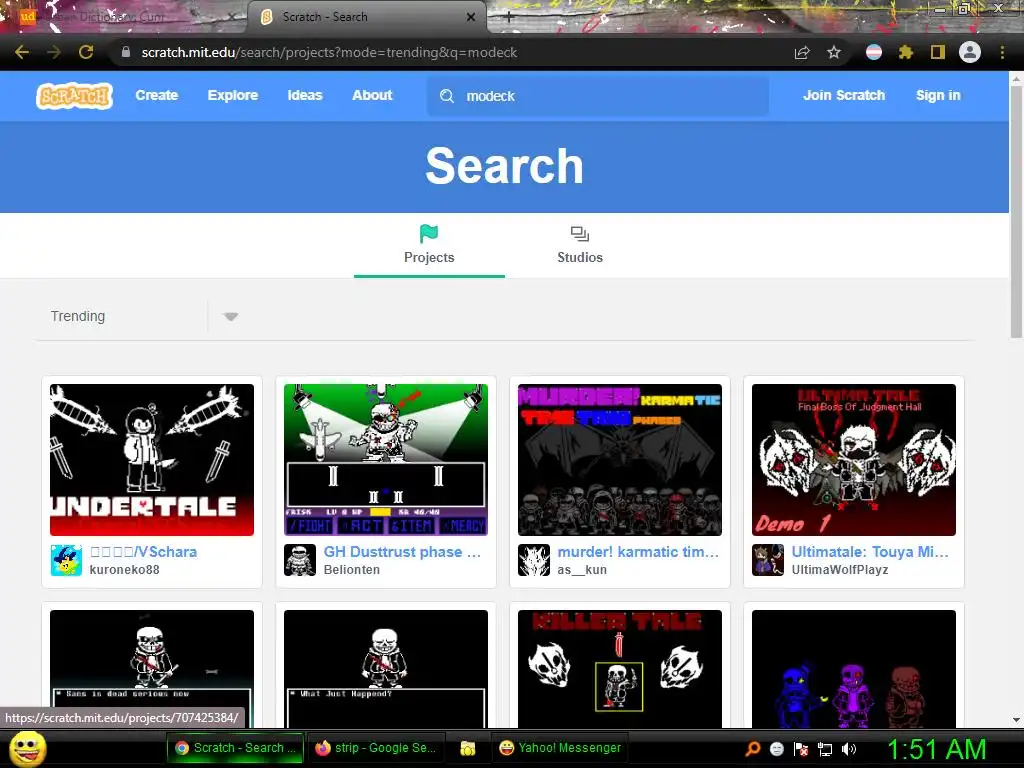Viewport: 1024px width, 768px height.
Task: Close the Scratch - Search tab
Action: coord(471,17)
